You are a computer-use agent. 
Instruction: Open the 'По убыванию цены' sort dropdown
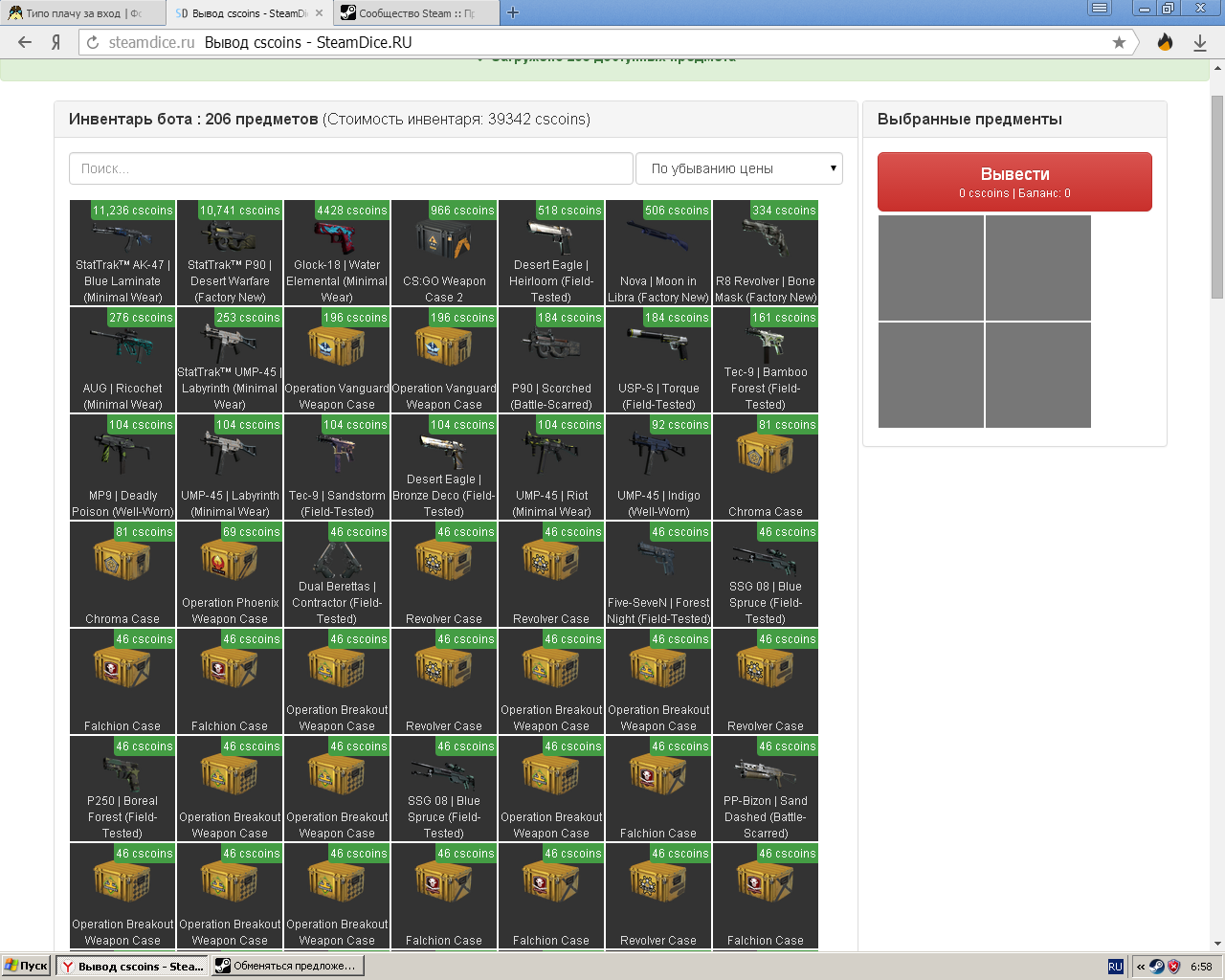[x=739, y=168]
